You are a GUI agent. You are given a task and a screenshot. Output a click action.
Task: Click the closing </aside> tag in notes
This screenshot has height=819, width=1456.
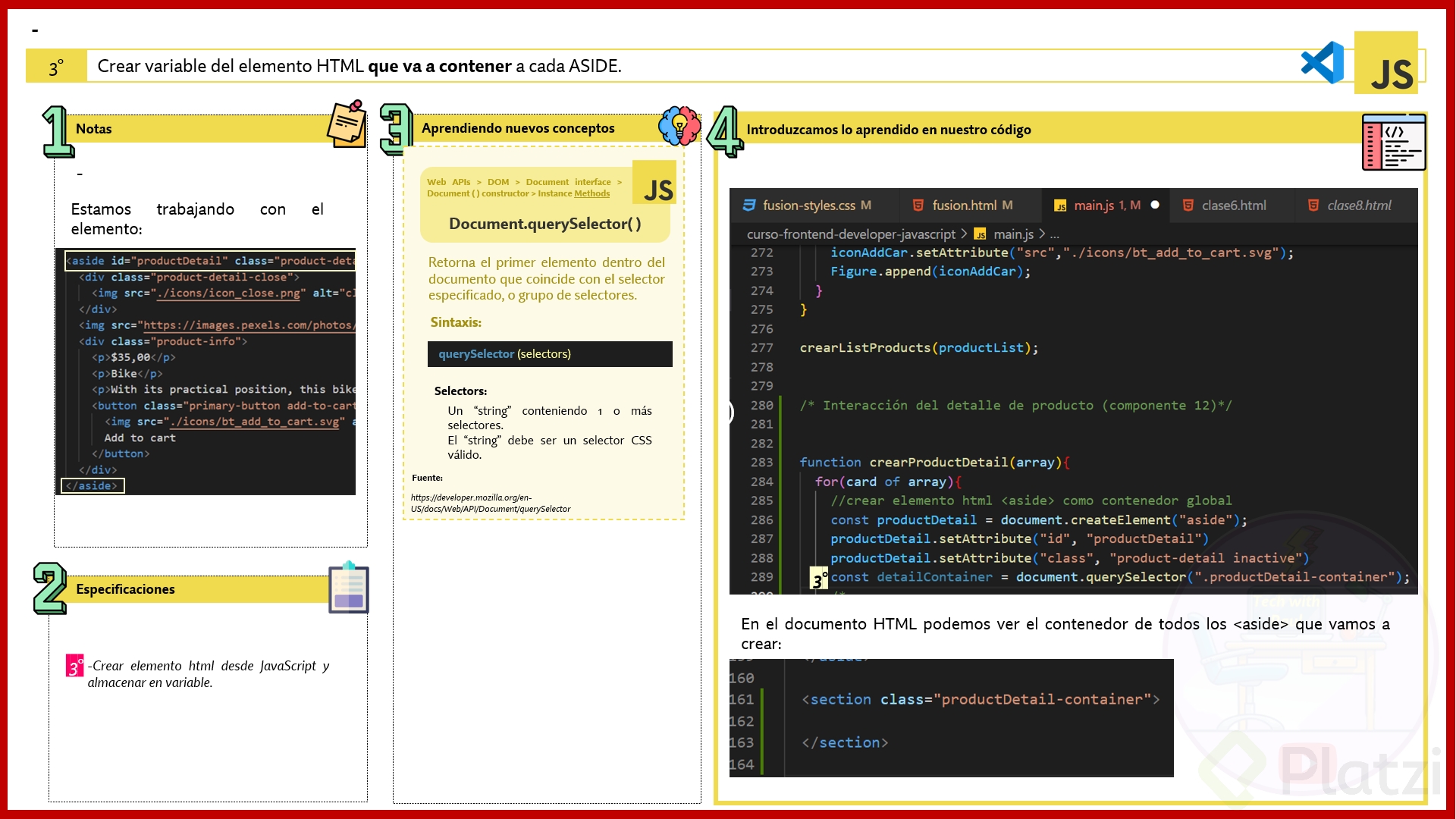click(x=93, y=485)
